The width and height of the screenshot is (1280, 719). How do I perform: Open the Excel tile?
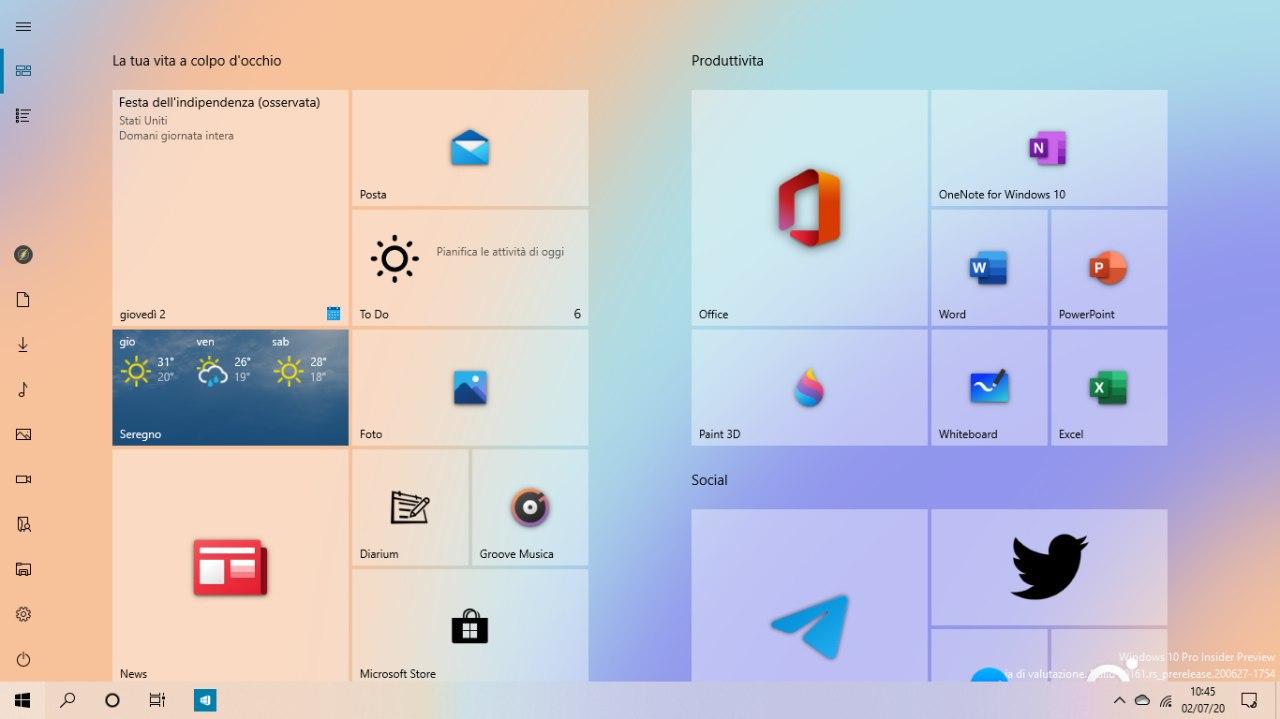[1109, 387]
